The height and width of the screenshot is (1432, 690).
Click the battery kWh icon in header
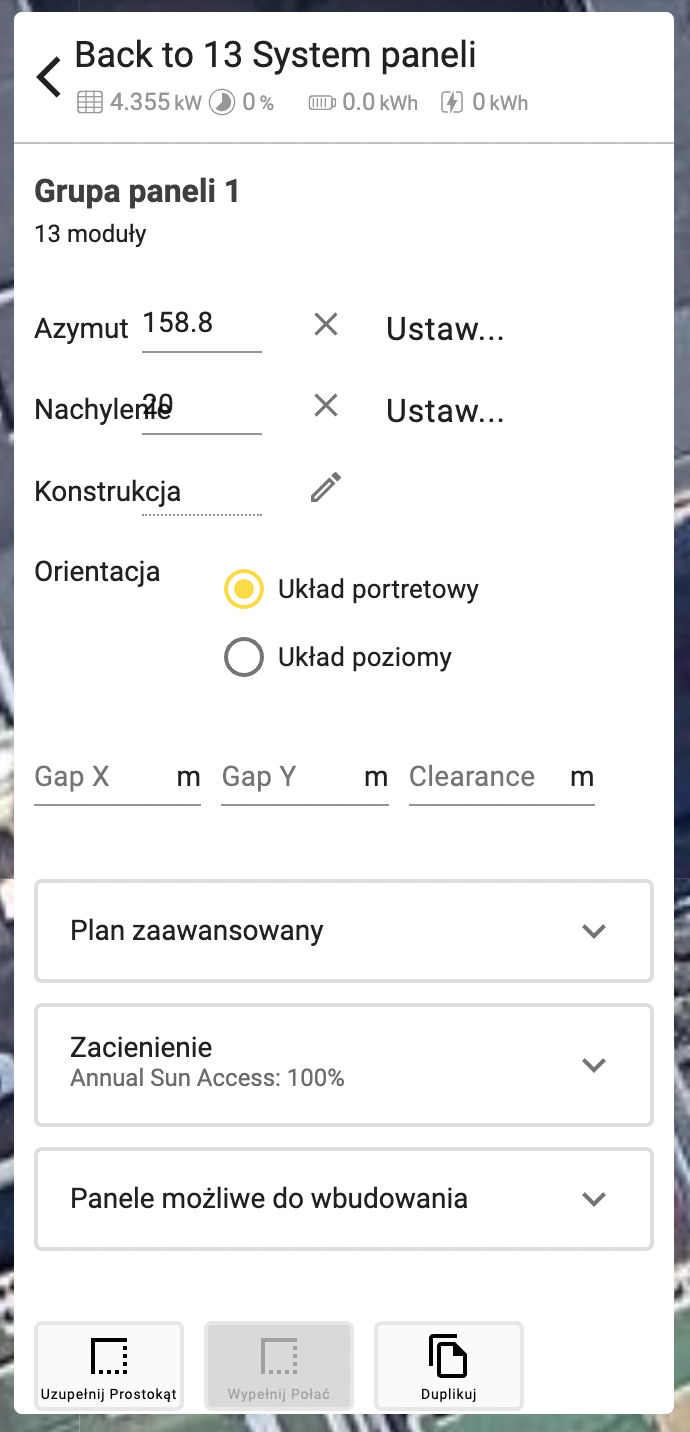click(x=322, y=102)
